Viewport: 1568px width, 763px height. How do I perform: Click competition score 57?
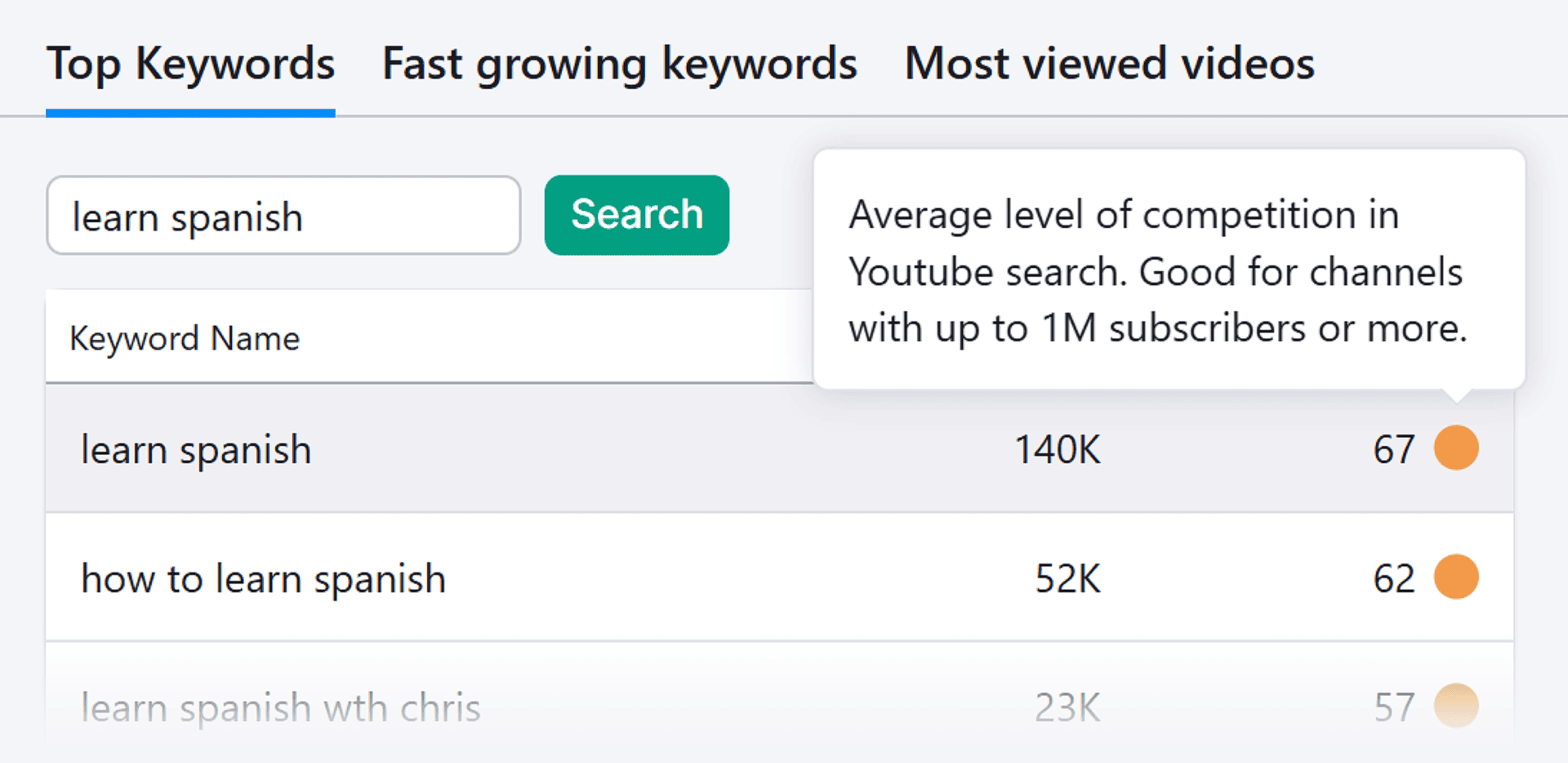point(1393,707)
